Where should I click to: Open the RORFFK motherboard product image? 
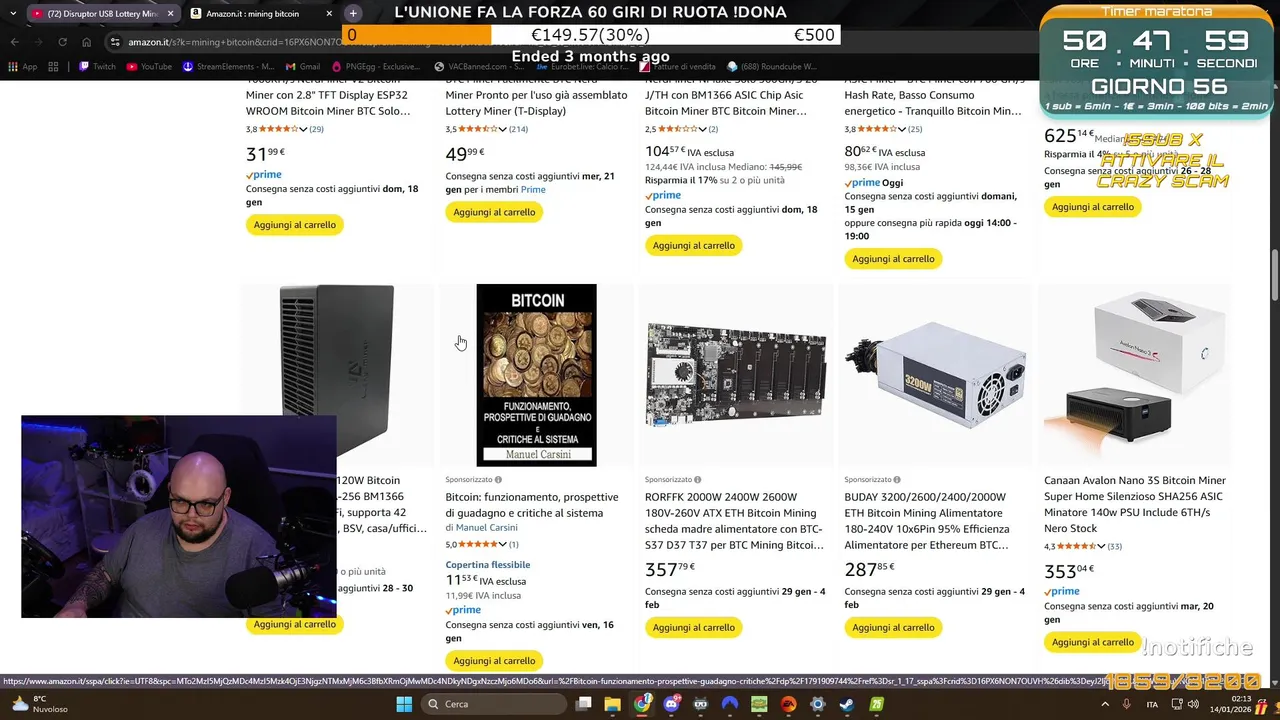[x=736, y=375]
